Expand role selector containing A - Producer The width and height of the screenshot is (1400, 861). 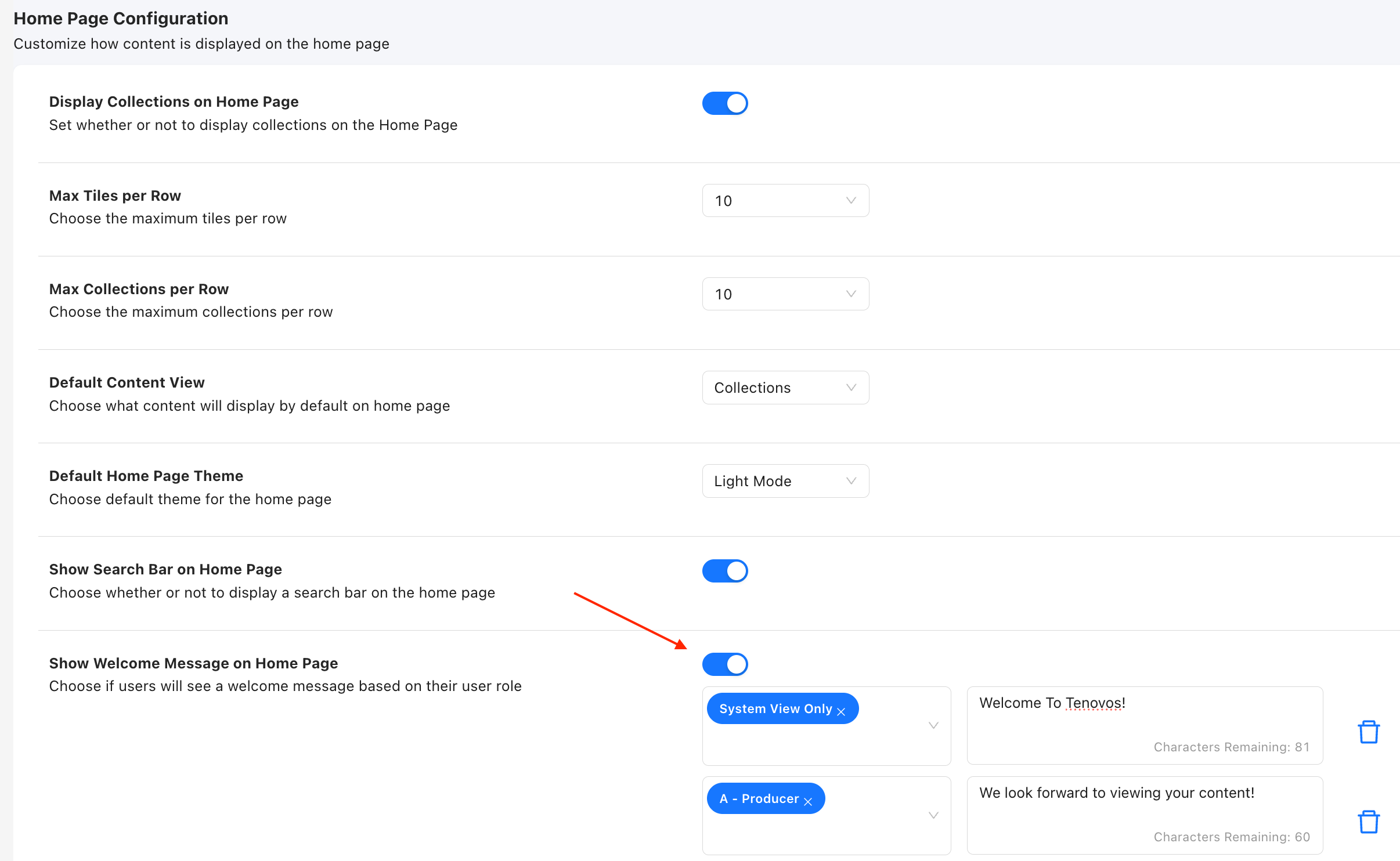click(x=933, y=815)
